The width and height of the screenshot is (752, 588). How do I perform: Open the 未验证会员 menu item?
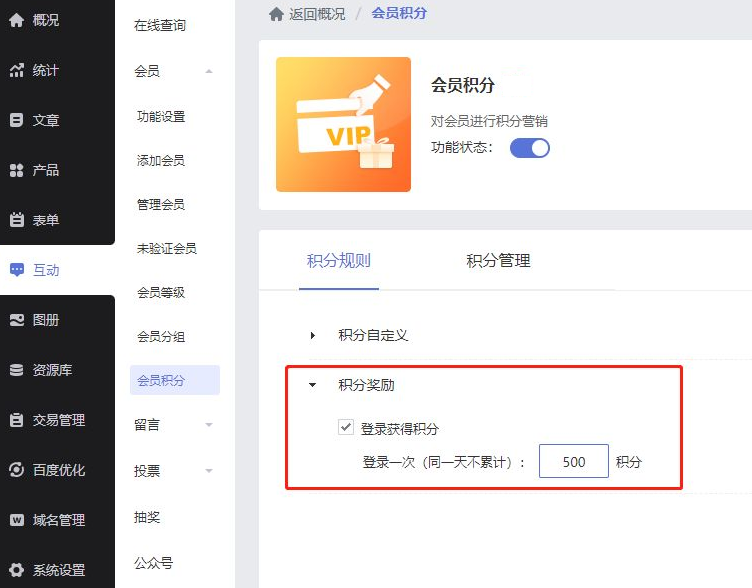click(x=167, y=248)
